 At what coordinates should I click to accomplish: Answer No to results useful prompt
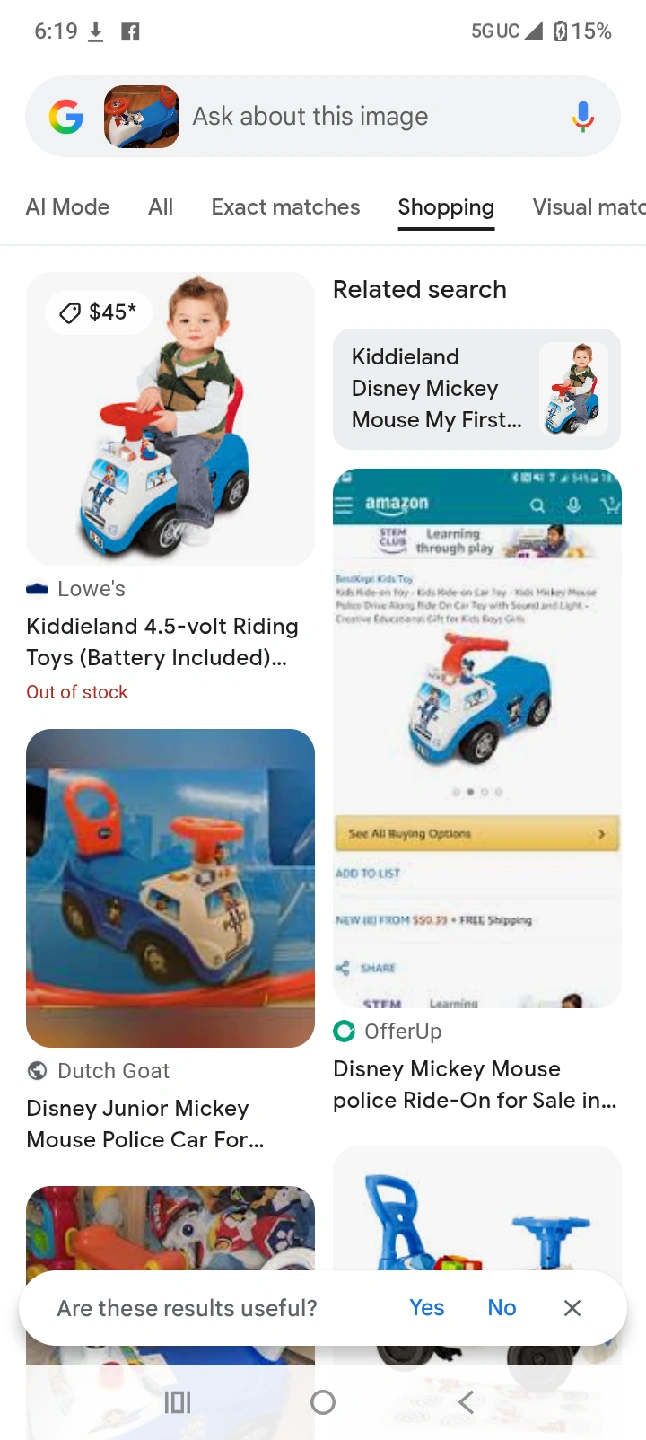tap(502, 1308)
